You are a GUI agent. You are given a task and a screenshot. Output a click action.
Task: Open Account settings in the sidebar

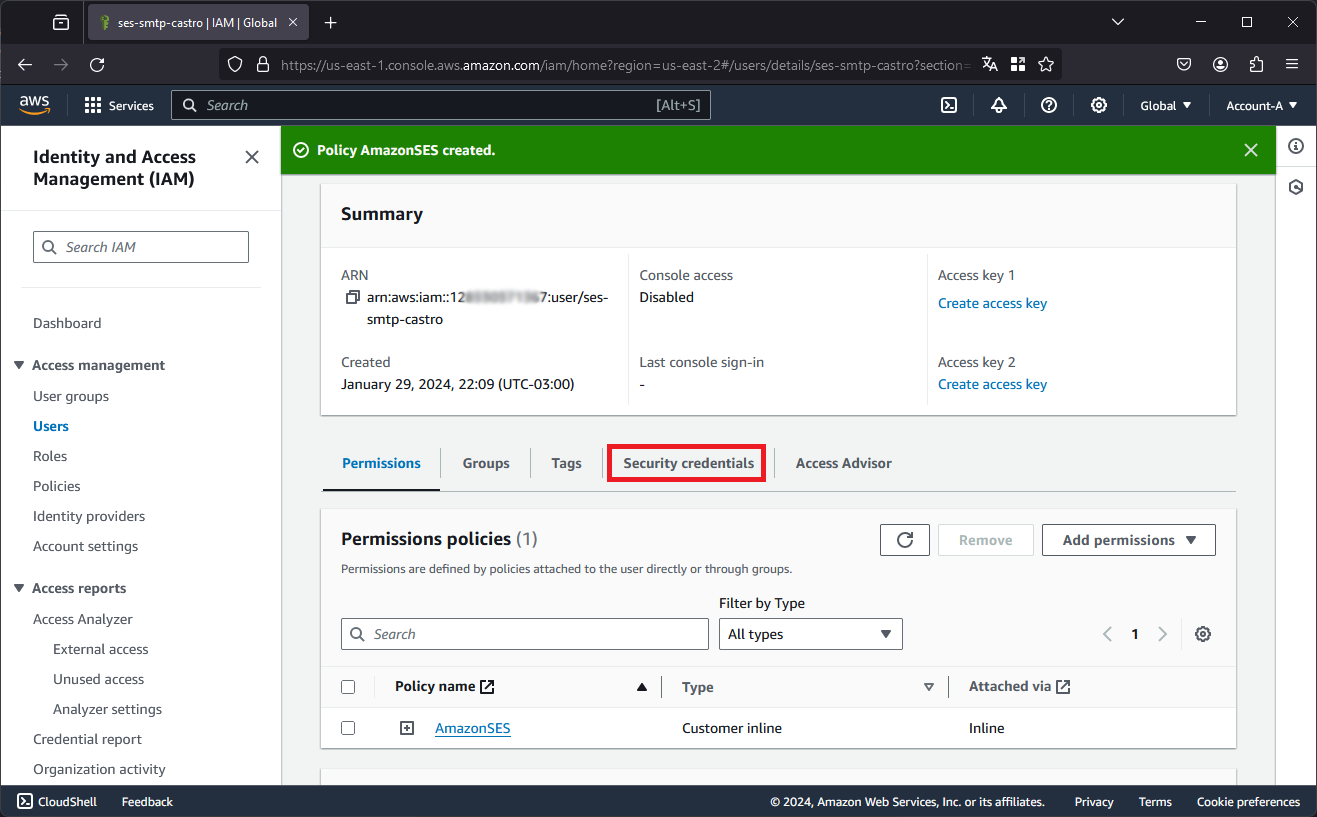click(86, 546)
